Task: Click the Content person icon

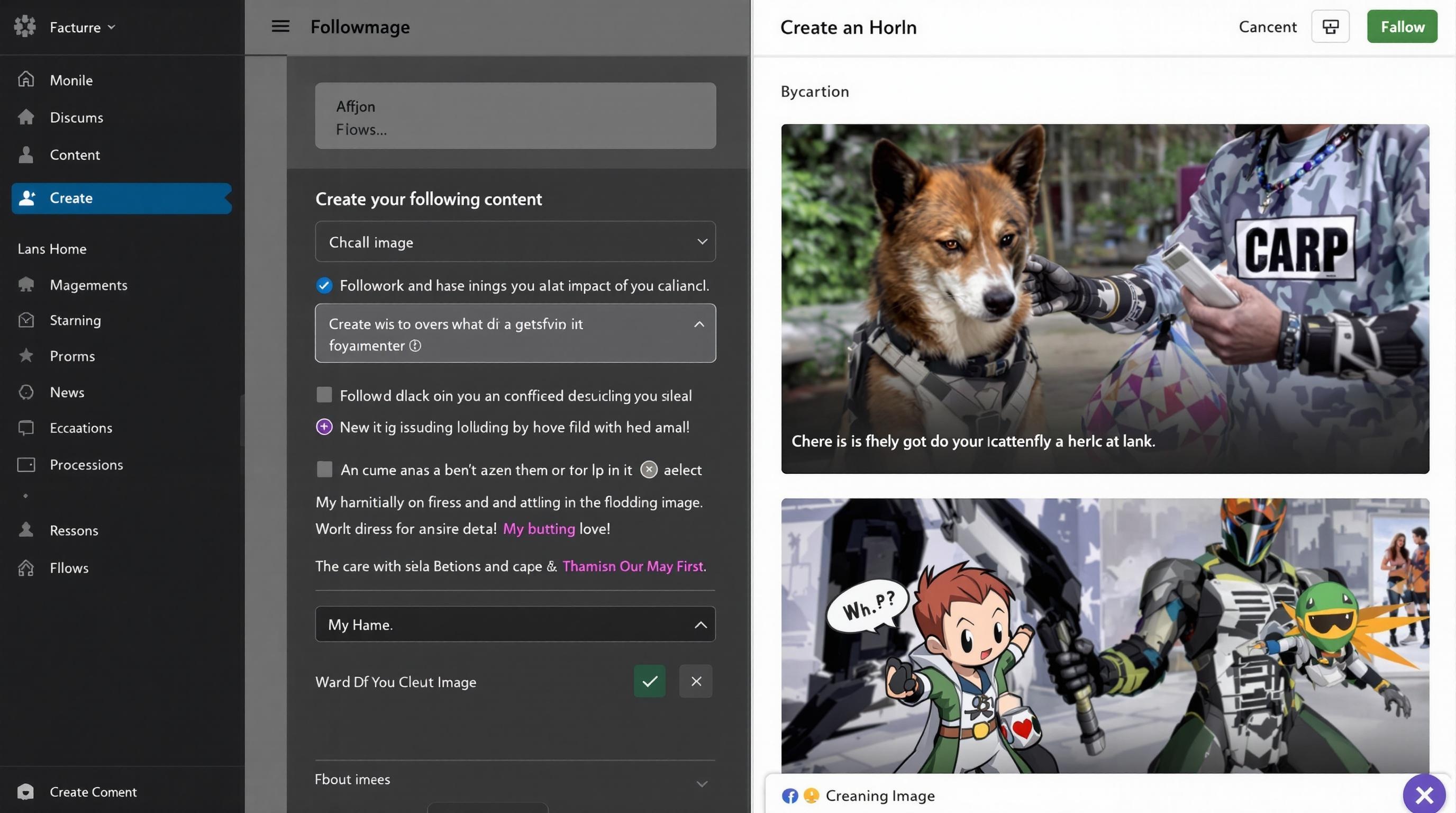Action: coord(26,155)
